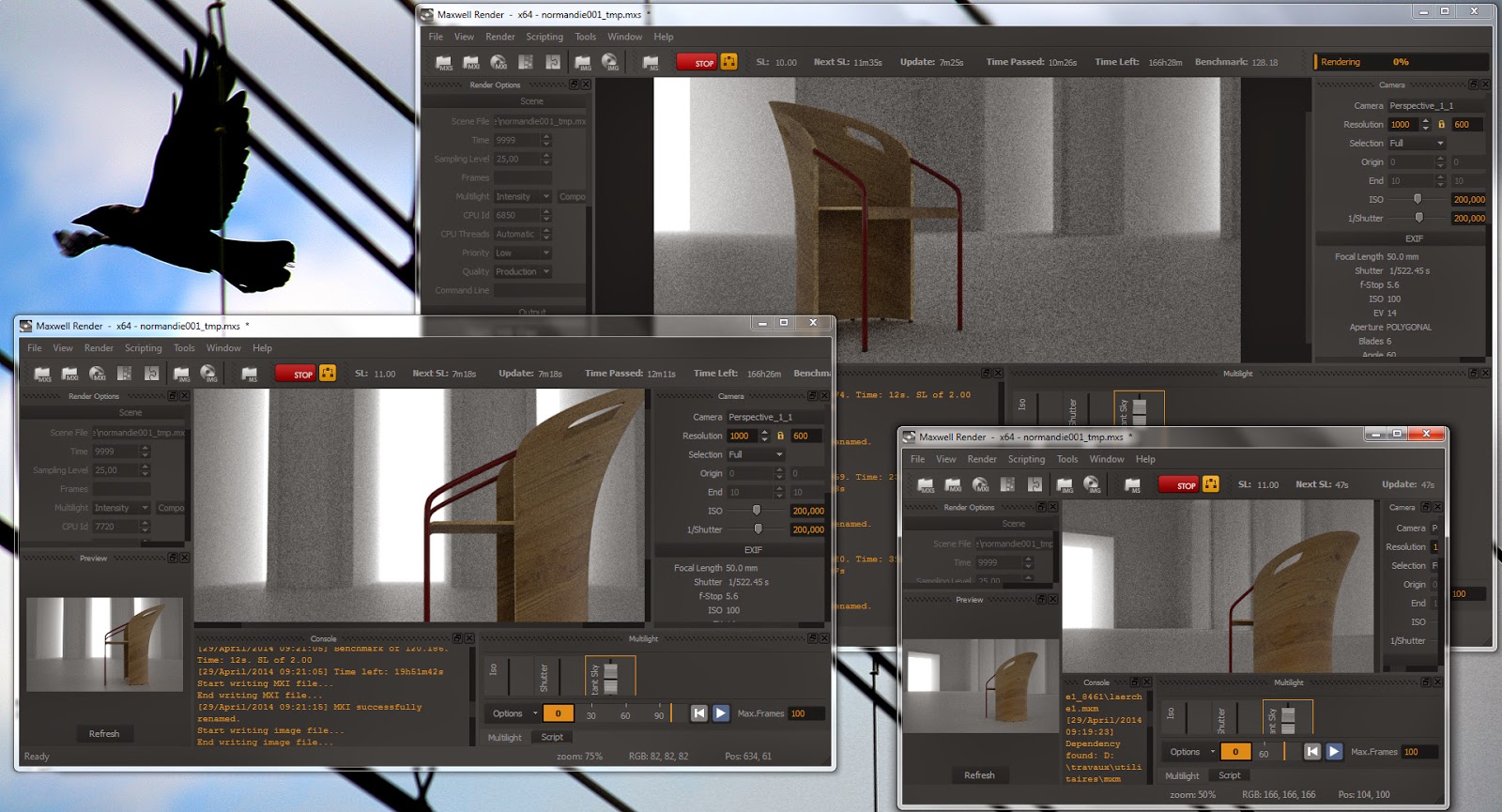Viewport: 1502px width, 812px height.
Task: Click Resolution width field in top window
Action: 1403,124
